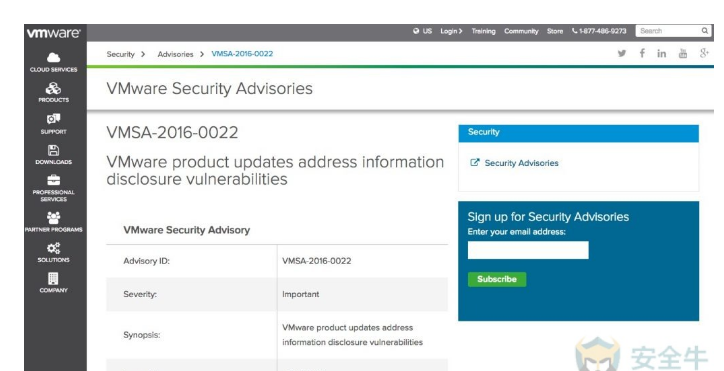This screenshot has width=724, height=371.
Task: Open Cloud Services sidebar icon
Action: (54, 57)
